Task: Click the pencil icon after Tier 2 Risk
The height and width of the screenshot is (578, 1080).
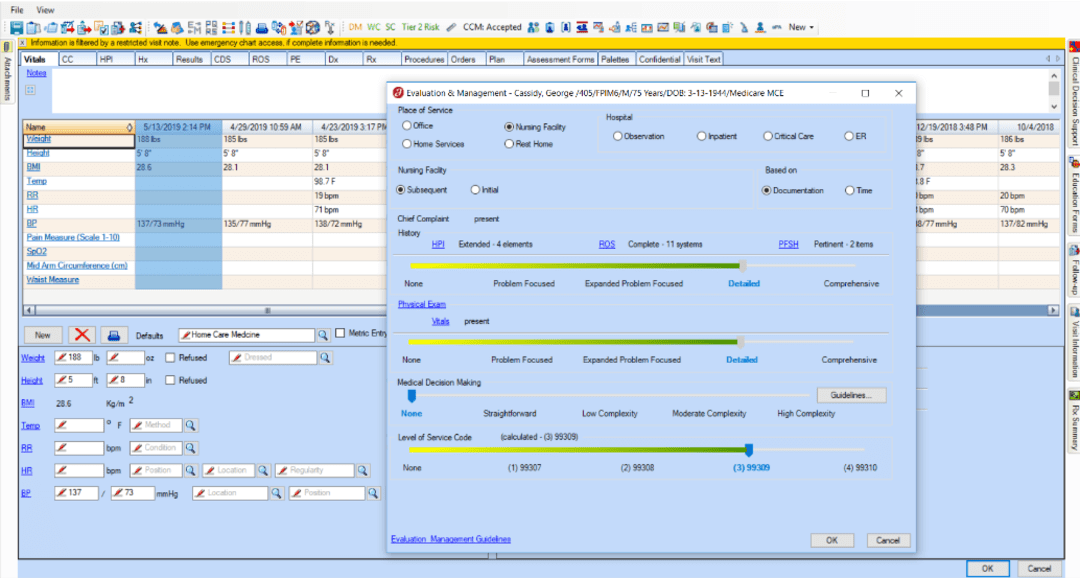Action: click(x=450, y=27)
